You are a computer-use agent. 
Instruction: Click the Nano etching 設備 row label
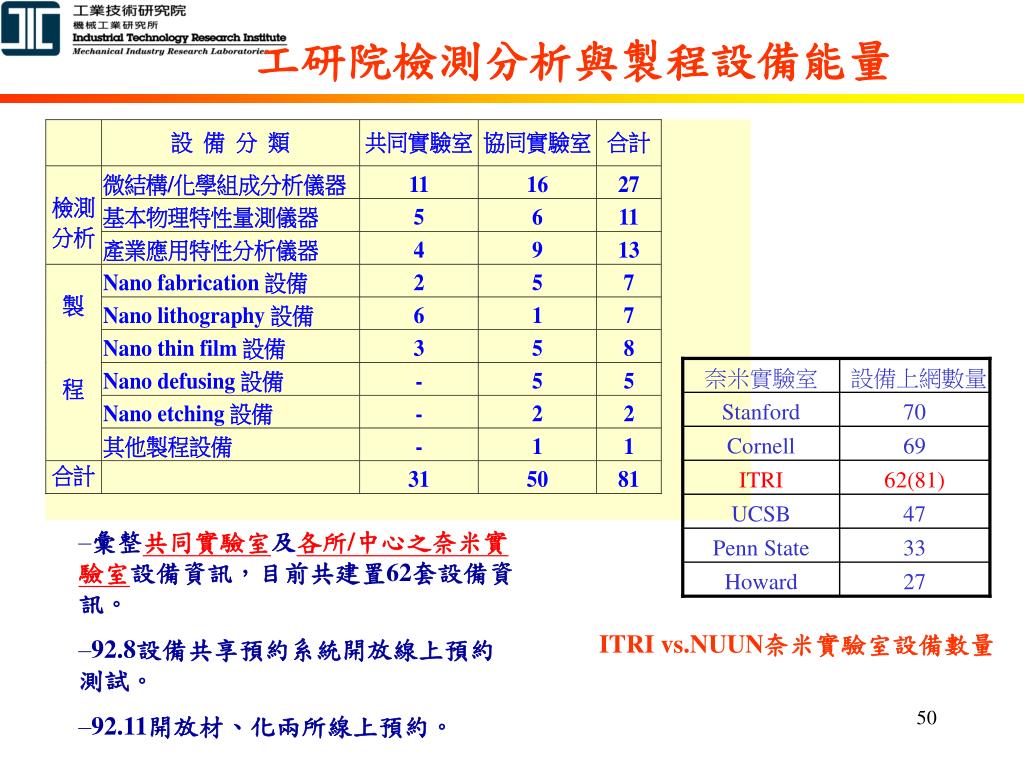(x=187, y=413)
